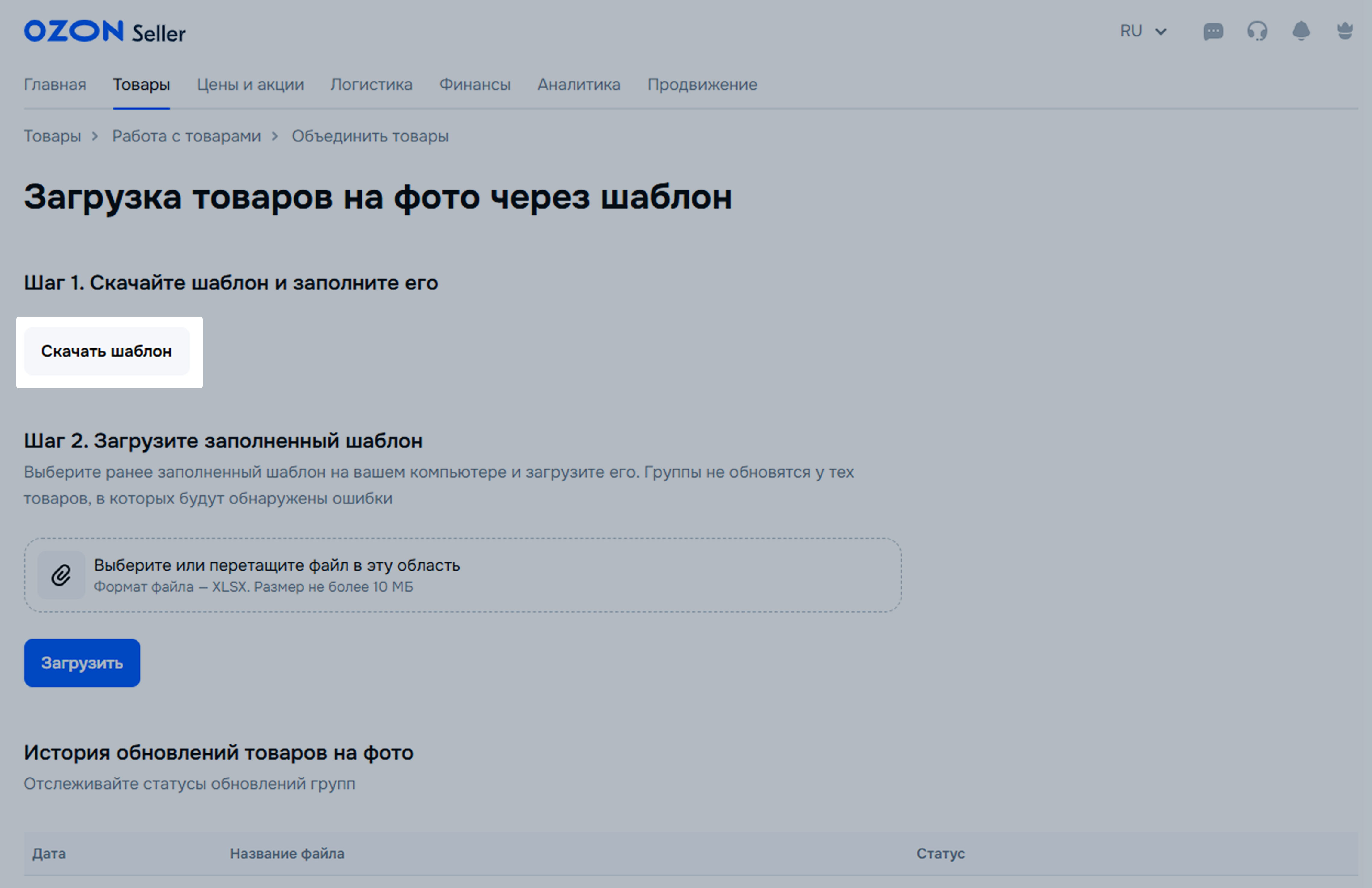This screenshot has height=888, width=1372.
Task: Expand the RU language dropdown
Action: 1142,31
